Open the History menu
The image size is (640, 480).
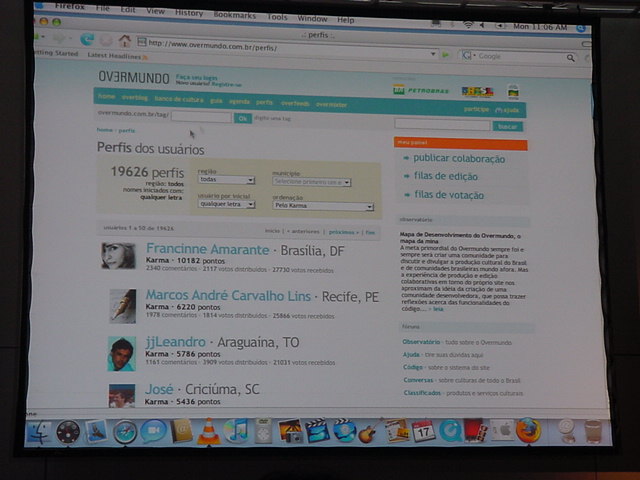tap(189, 13)
